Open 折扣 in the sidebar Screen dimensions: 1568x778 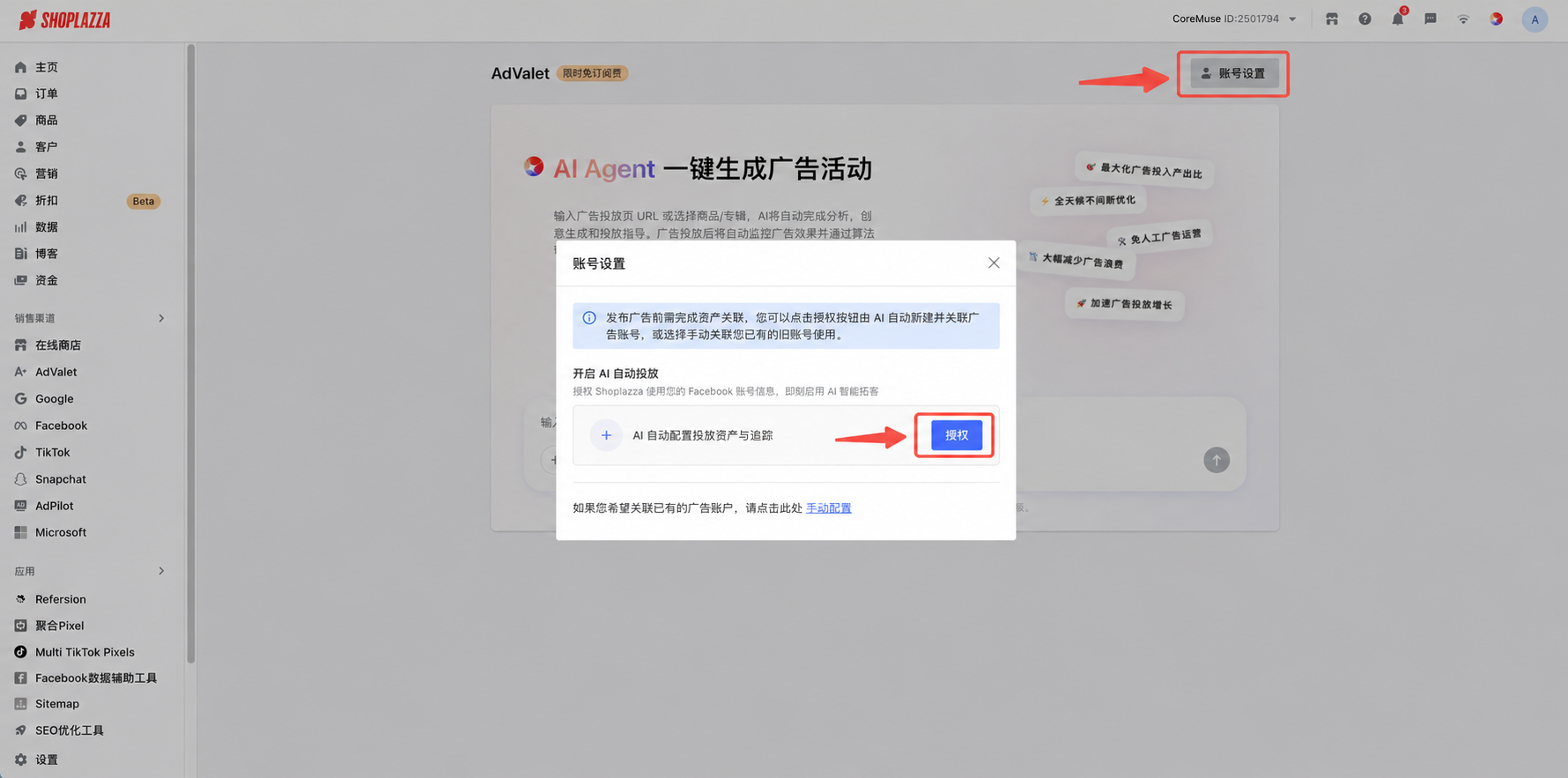pyautogui.click(x=47, y=200)
